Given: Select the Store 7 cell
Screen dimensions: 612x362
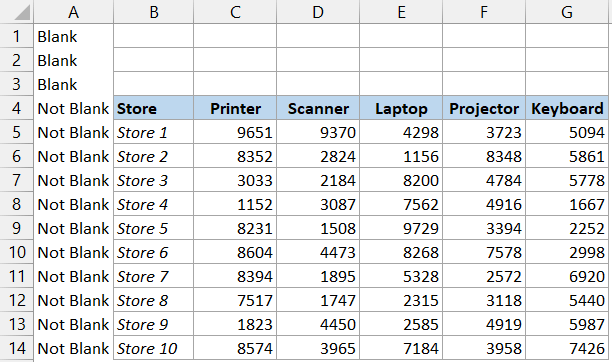Looking at the screenshot, I should (153, 276).
